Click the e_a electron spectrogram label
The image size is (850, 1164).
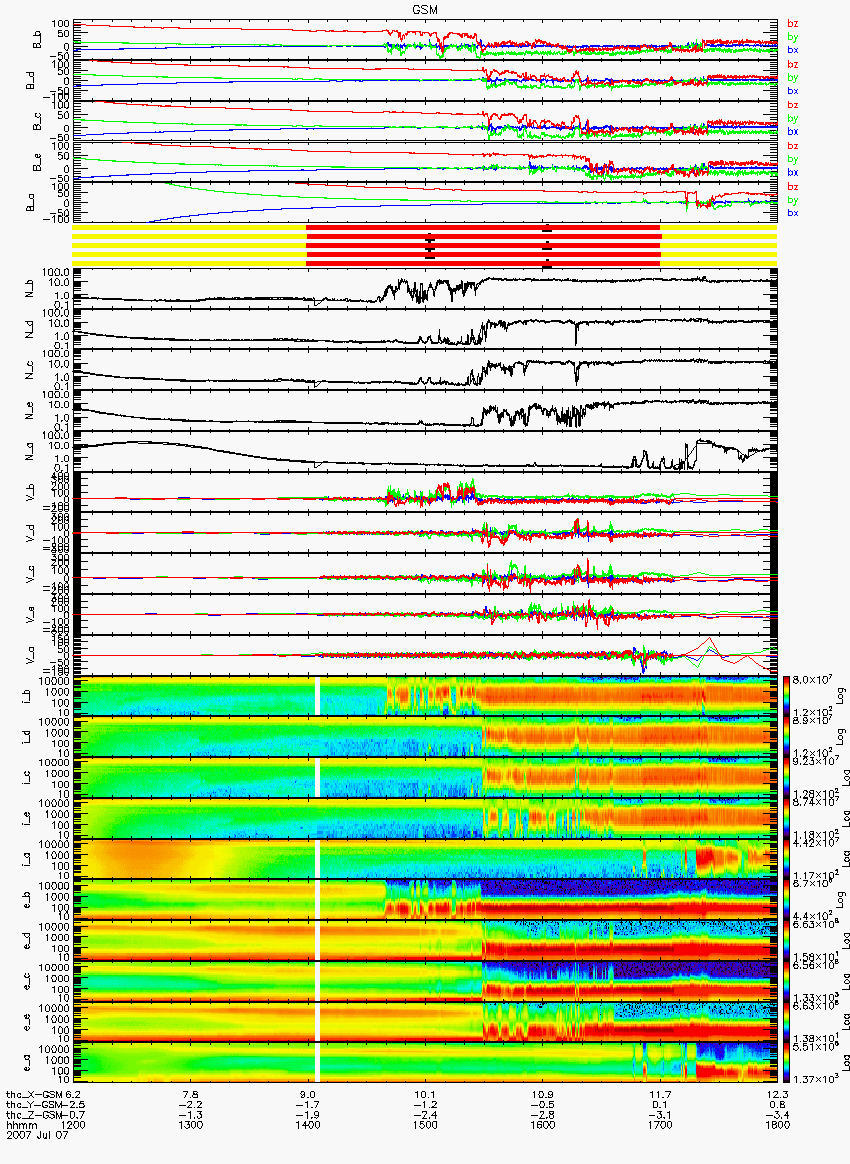pos(27,1062)
